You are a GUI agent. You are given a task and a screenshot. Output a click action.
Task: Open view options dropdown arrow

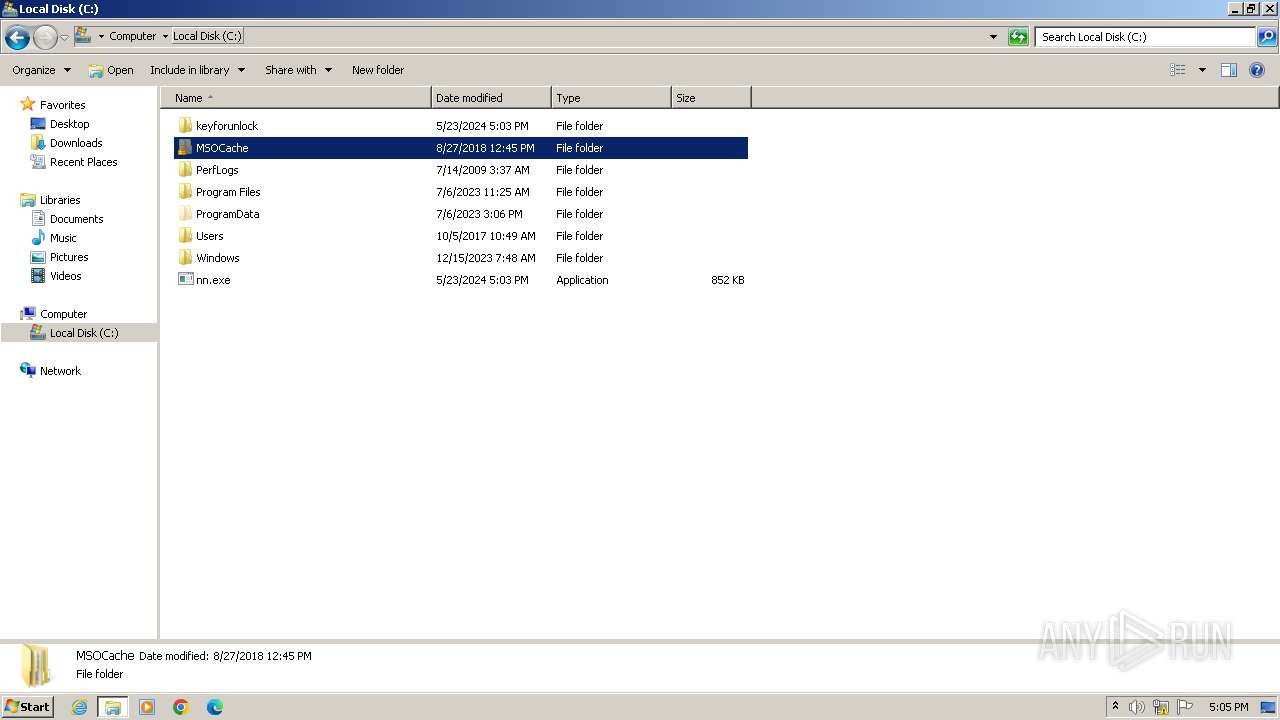[x=1202, y=70]
